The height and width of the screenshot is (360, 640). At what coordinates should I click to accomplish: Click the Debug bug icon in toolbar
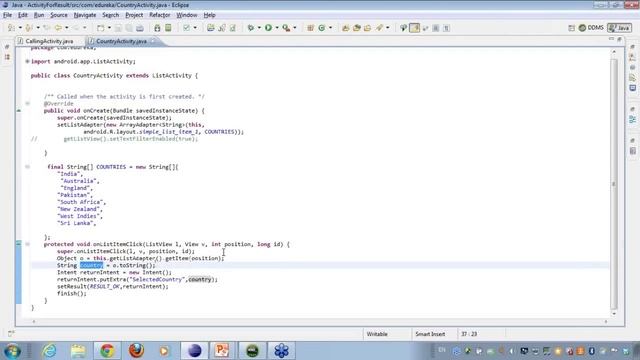point(251,28)
